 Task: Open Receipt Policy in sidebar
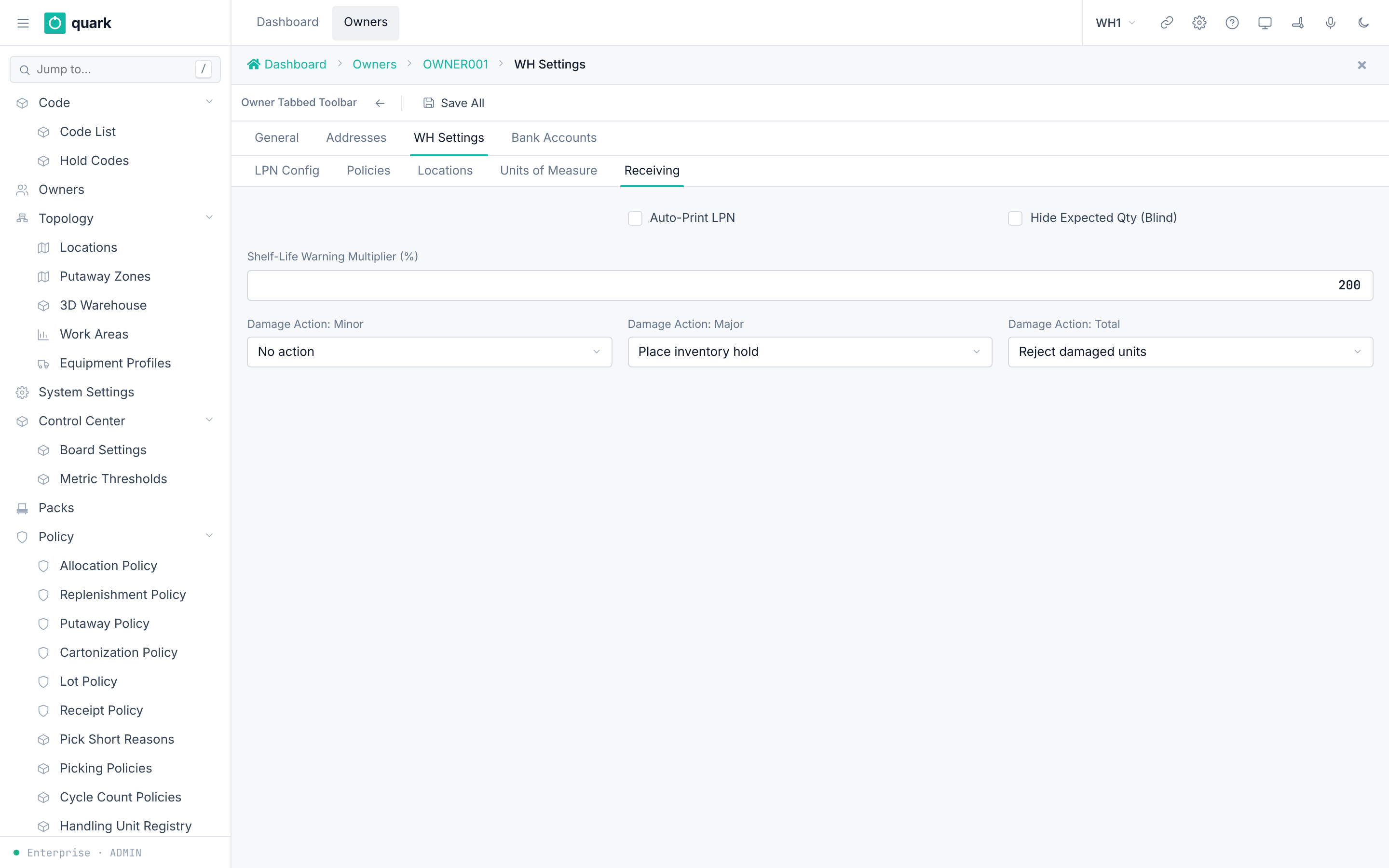(101, 710)
